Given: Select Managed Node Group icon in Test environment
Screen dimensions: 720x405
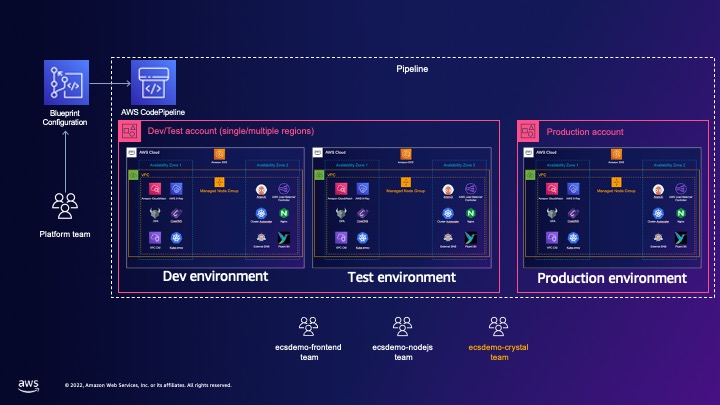Looking at the screenshot, I should (x=405, y=182).
